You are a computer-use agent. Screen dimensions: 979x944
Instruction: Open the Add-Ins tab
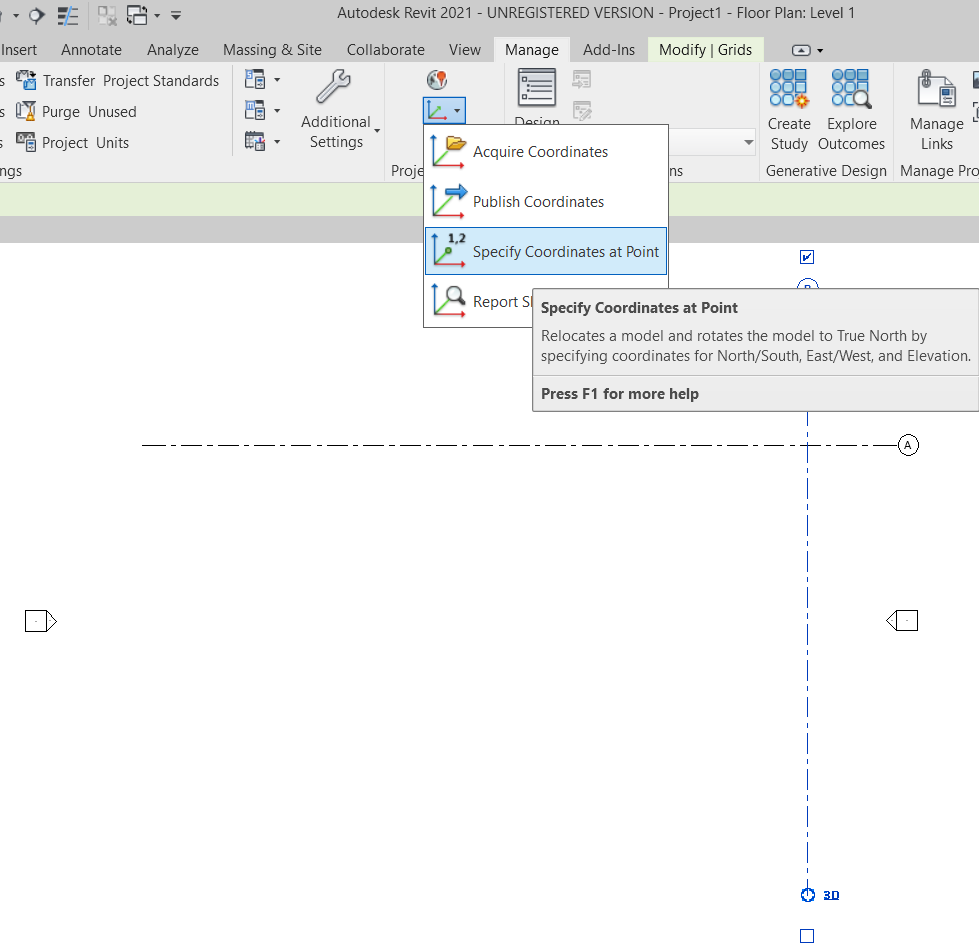point(609,50)
